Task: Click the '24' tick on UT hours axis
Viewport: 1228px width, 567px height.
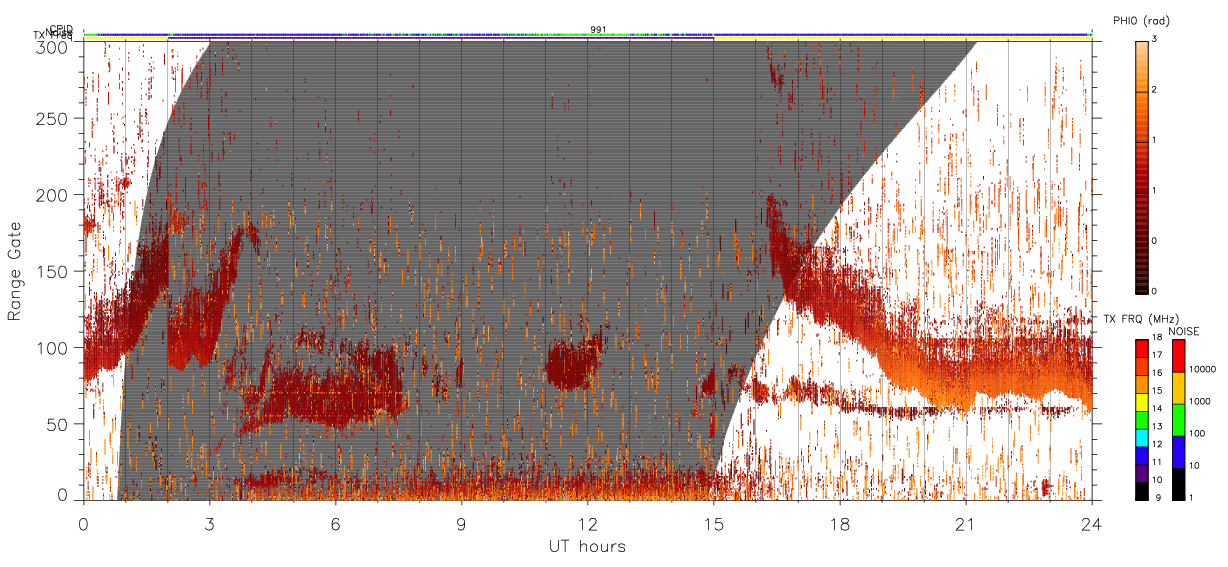Action: click(1091, 523)
